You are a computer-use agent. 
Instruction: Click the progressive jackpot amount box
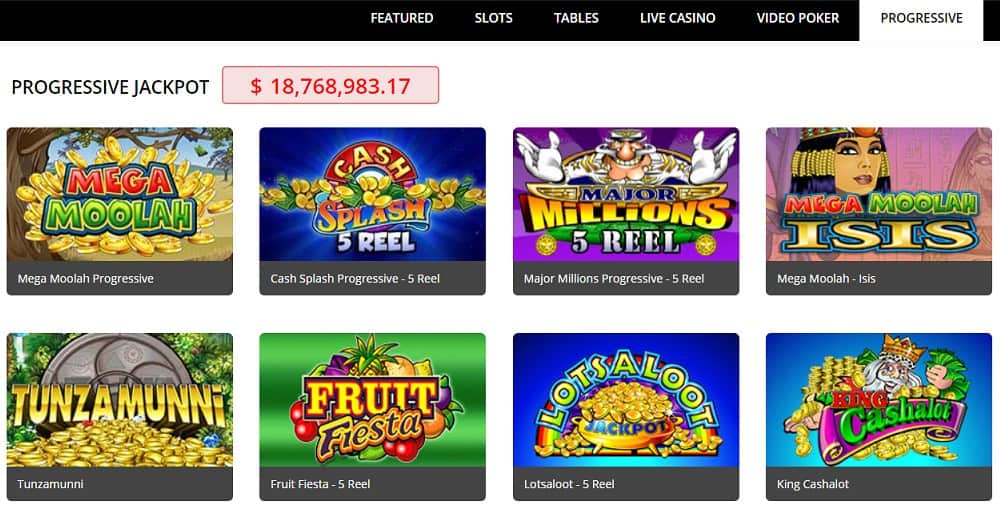(330, 85)
